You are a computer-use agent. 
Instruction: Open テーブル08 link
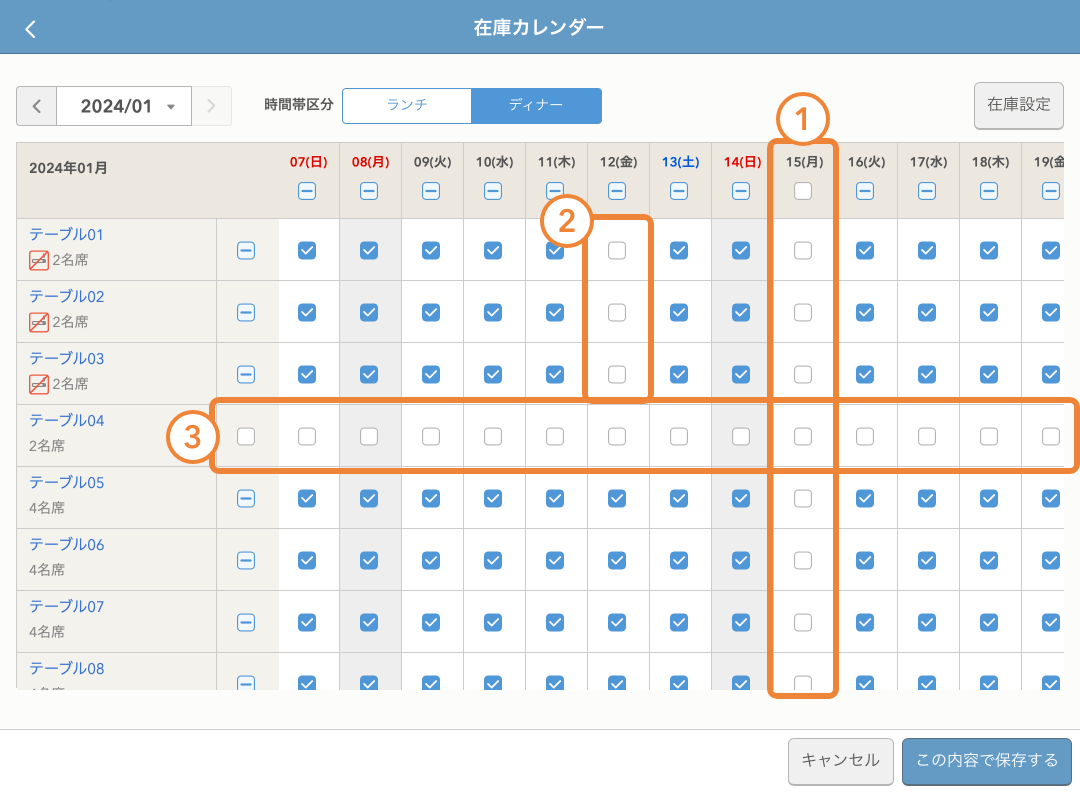pos(66,669)
